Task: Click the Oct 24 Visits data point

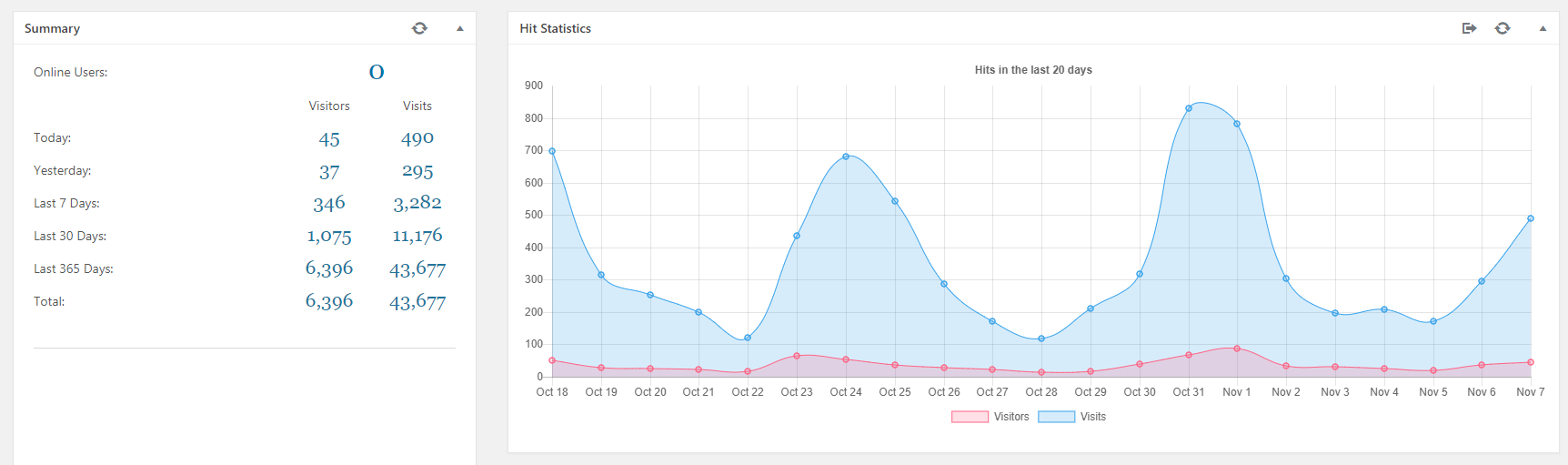Action: click(846, 157)
